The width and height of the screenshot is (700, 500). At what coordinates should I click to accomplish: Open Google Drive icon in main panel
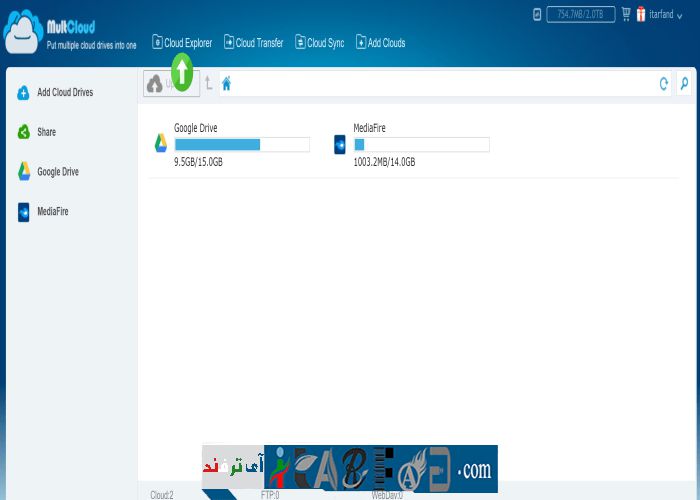click(x=160, y=144)
